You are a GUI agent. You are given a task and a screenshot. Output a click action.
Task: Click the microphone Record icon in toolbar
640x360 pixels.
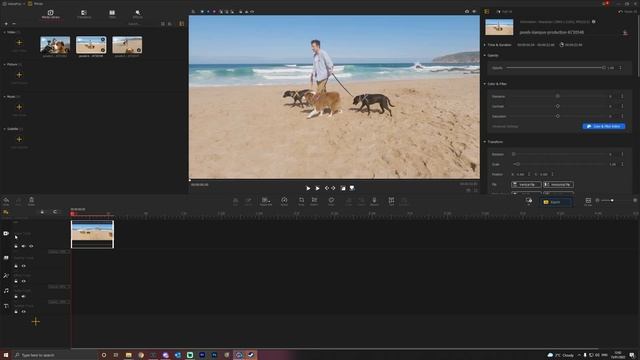[x=374, y=201]
